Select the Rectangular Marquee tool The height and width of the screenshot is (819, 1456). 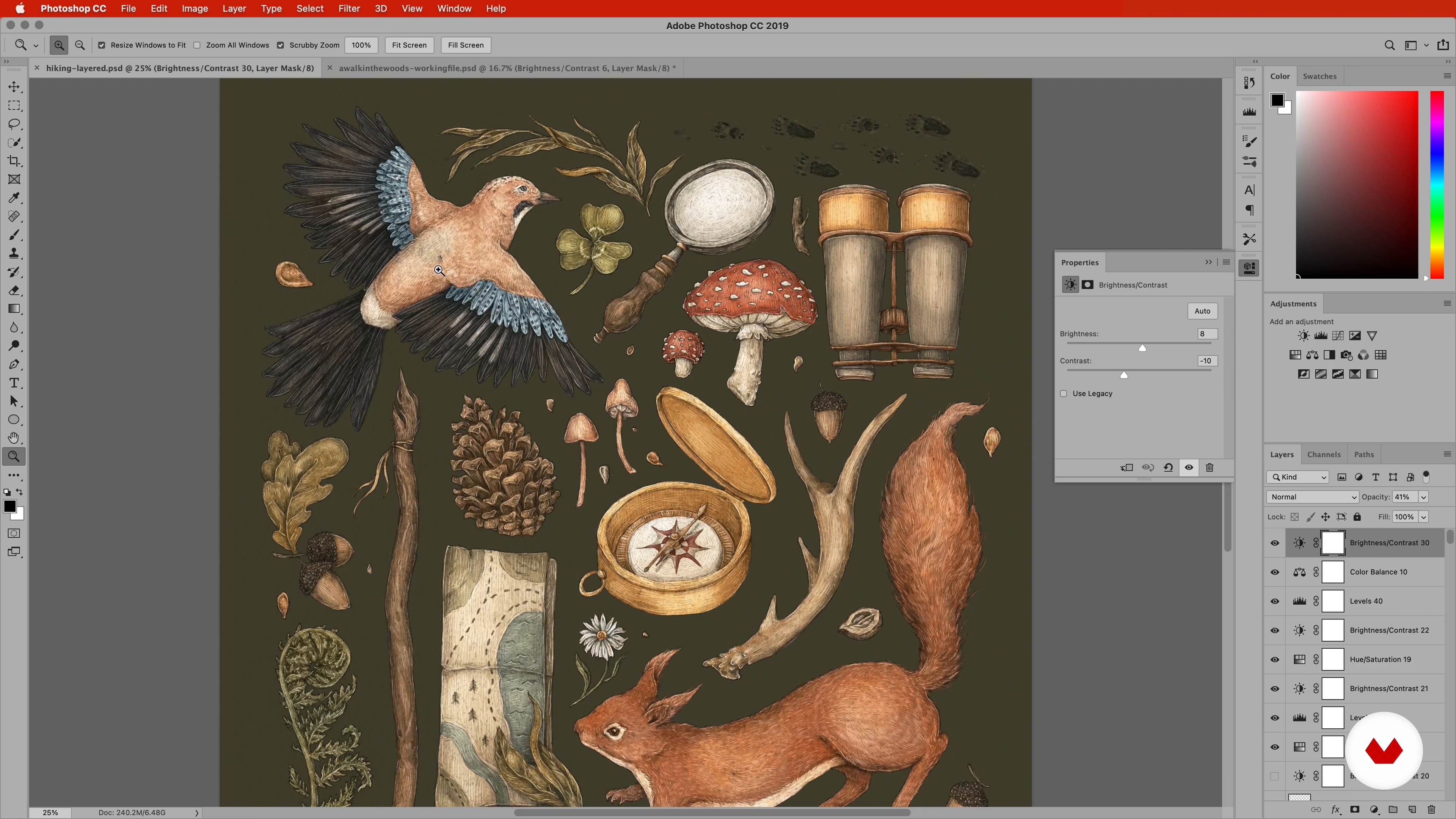14,106
